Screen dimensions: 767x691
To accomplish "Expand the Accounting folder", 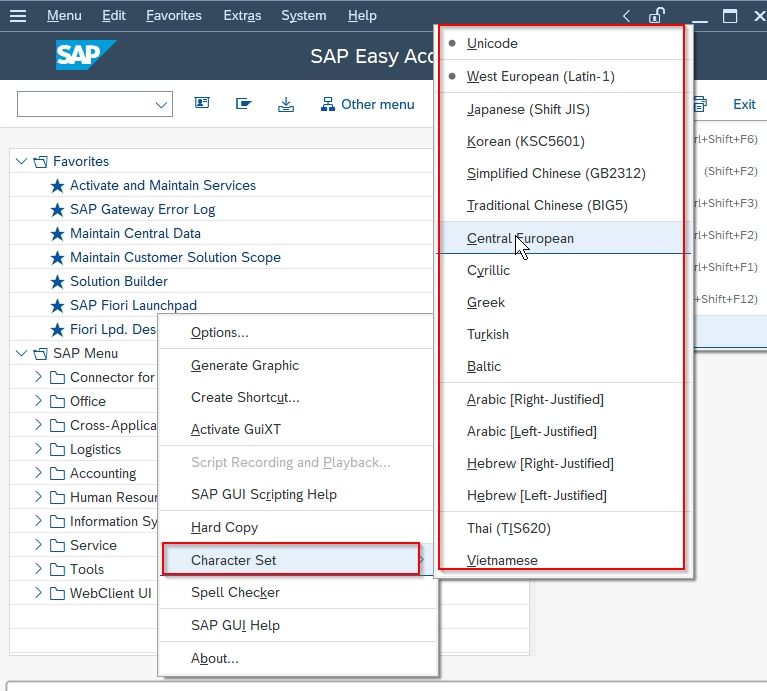I will (39, 473).
